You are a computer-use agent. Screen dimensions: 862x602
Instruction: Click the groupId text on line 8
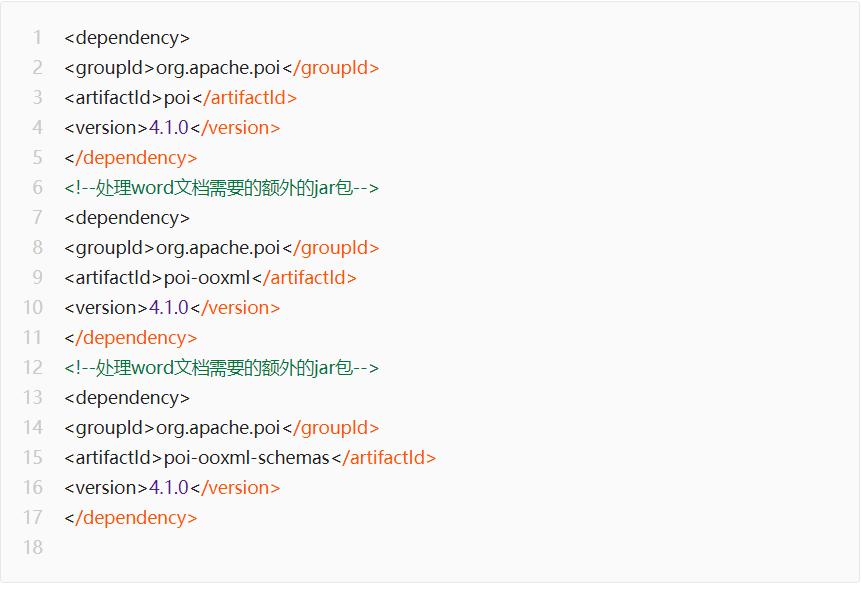(218, 248)
